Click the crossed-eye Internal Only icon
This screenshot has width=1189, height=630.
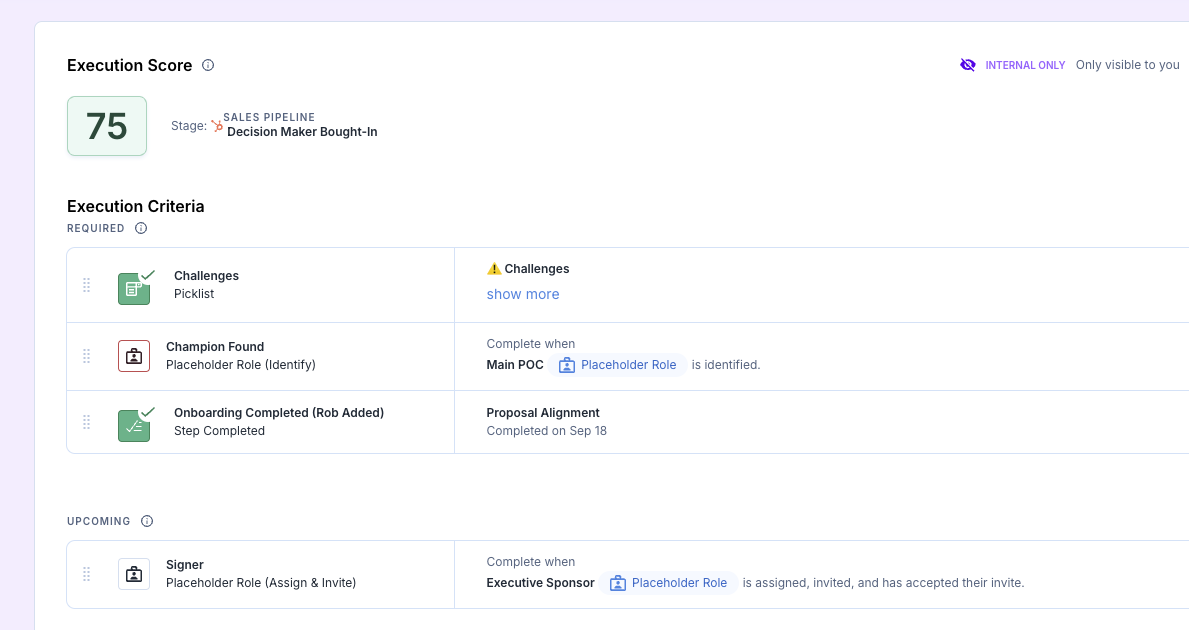[968, 65]
